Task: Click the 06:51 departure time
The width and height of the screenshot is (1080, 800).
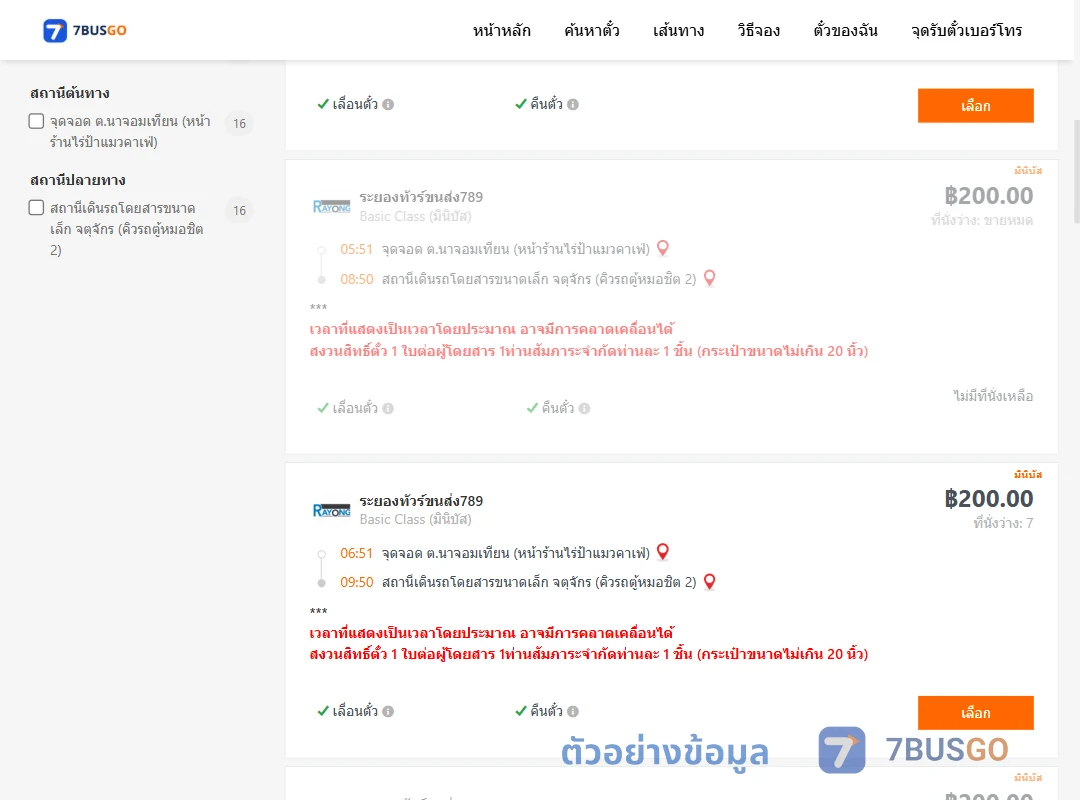Action: [x=356, y=553]
